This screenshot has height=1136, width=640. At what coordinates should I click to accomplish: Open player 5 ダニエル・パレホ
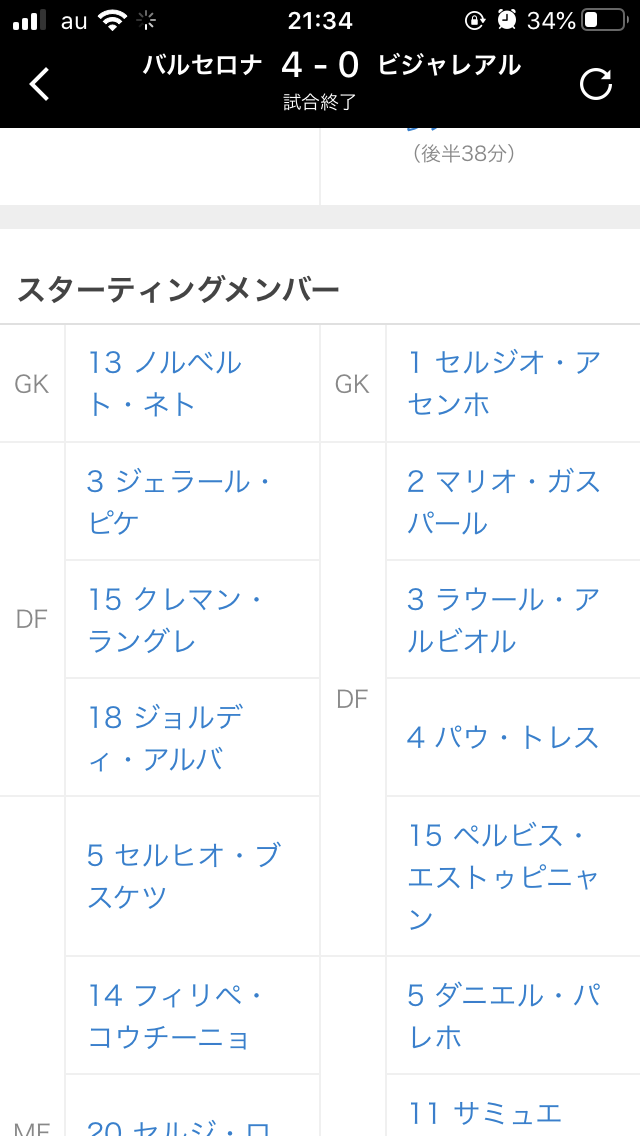point(504,1016)
